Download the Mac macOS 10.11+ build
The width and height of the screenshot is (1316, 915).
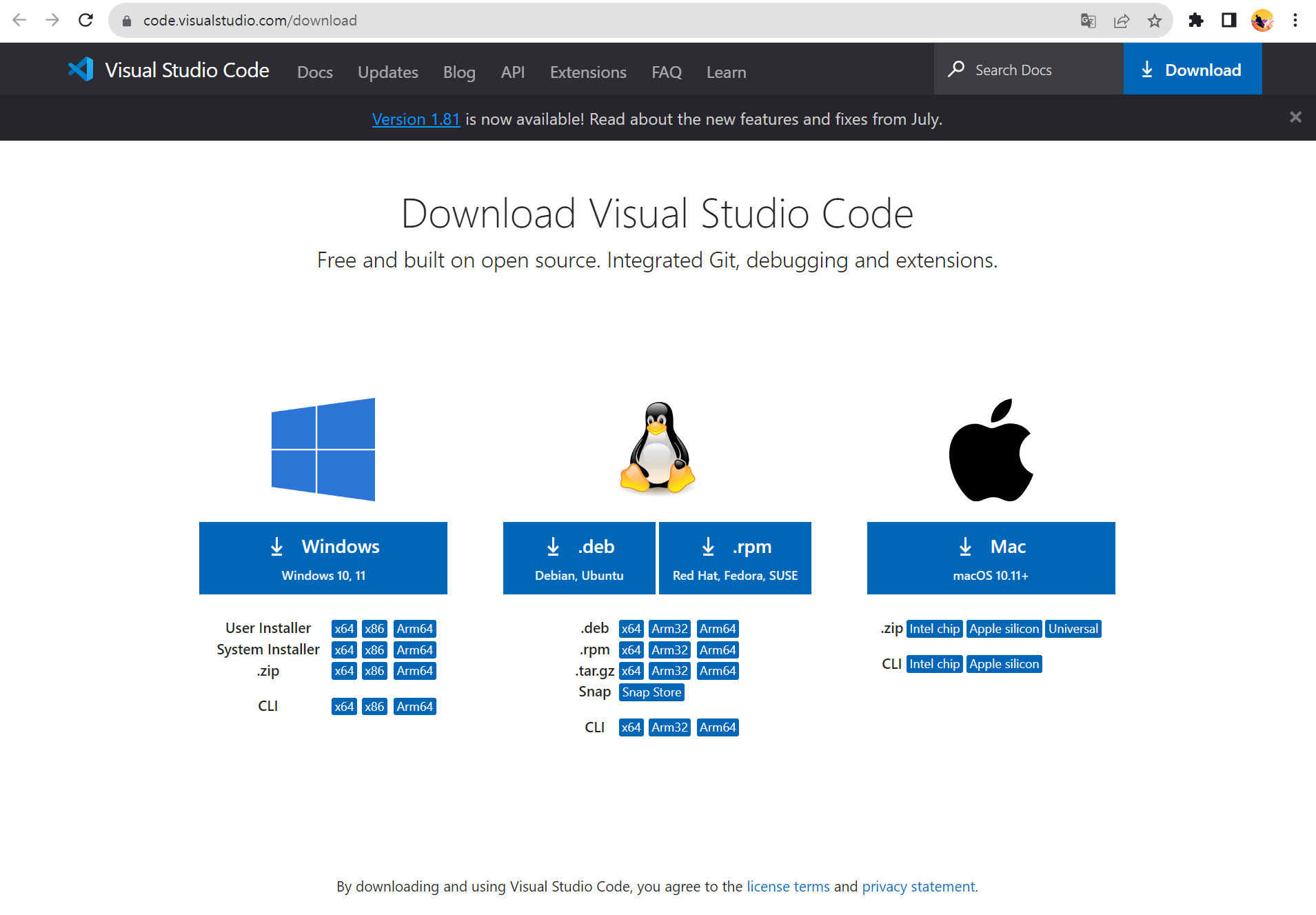(x=991, y=558)
